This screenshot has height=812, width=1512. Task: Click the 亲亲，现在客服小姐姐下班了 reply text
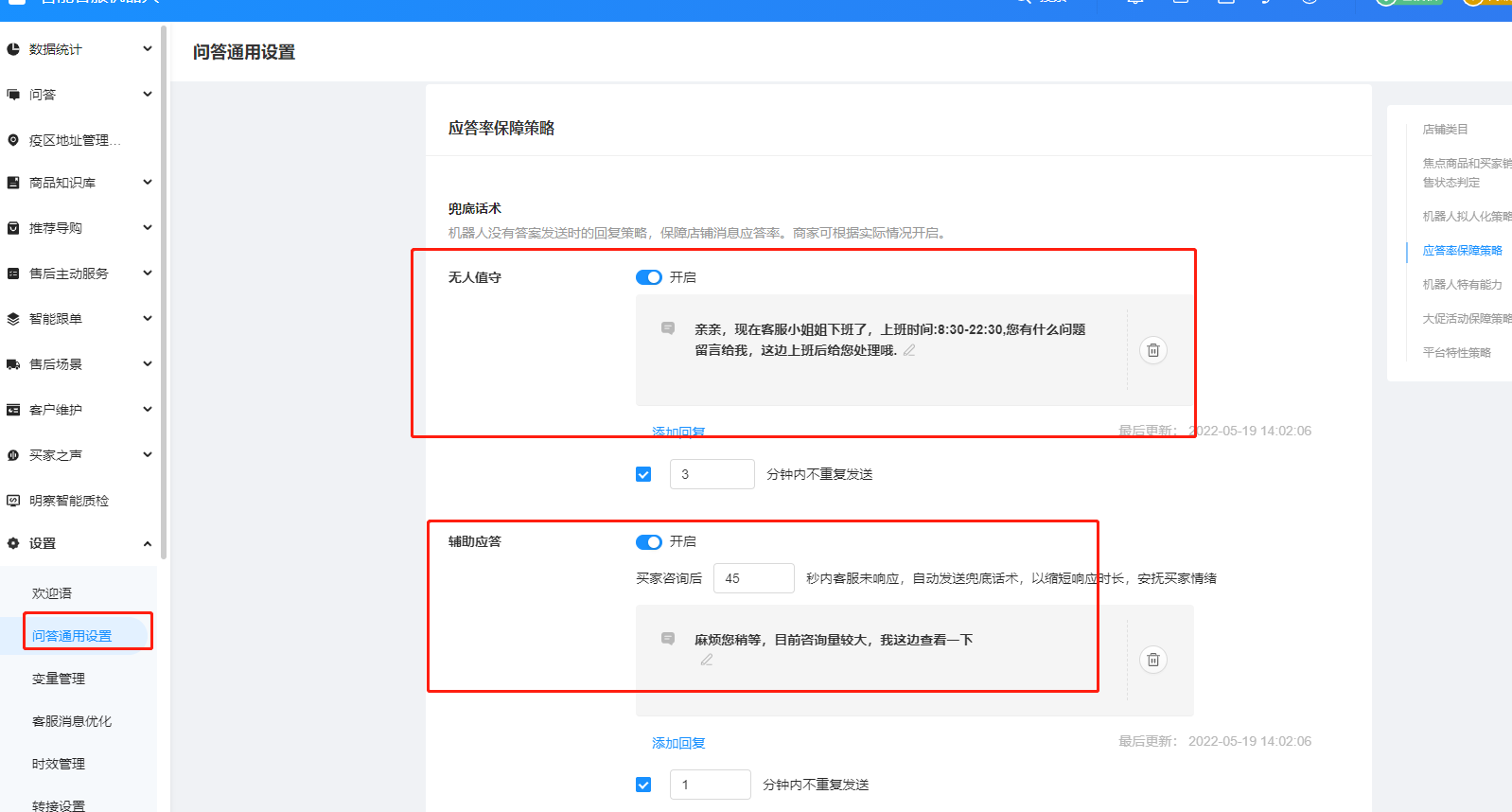(889, 340)
